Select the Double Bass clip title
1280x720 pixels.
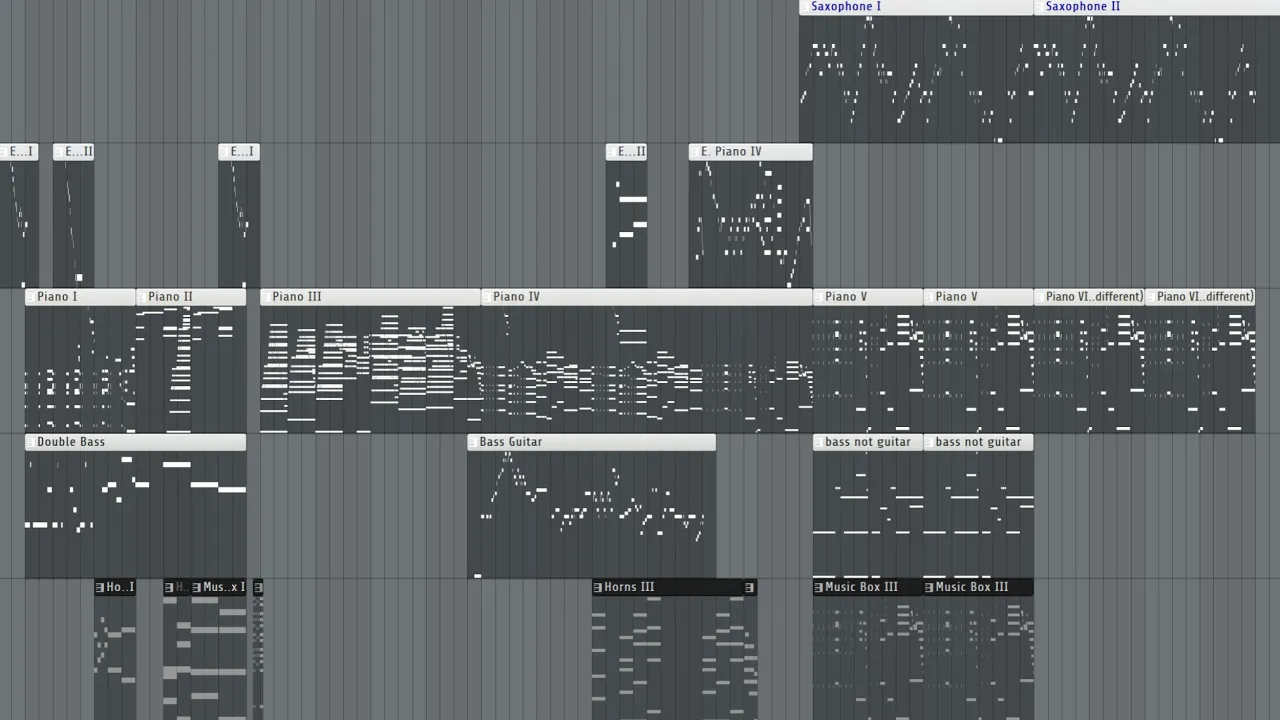coord(71,442)
